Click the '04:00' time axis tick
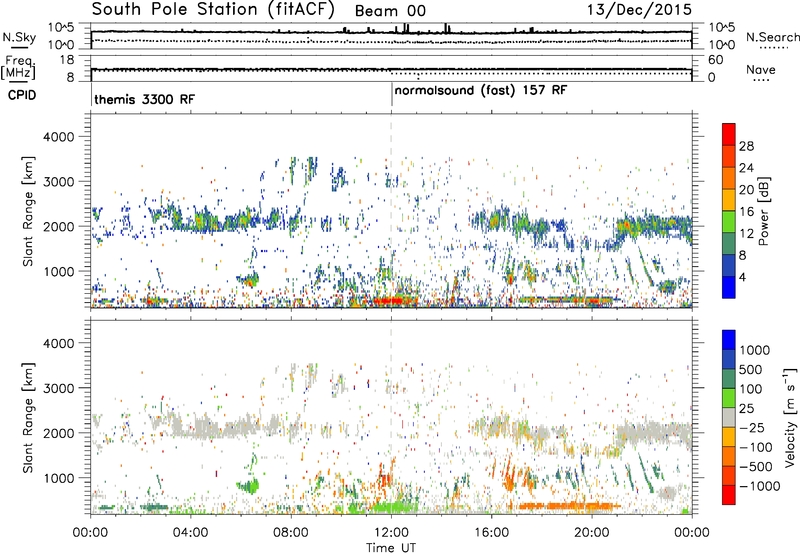The width and height of the screenshot is (800, 554). click(190, 533)
